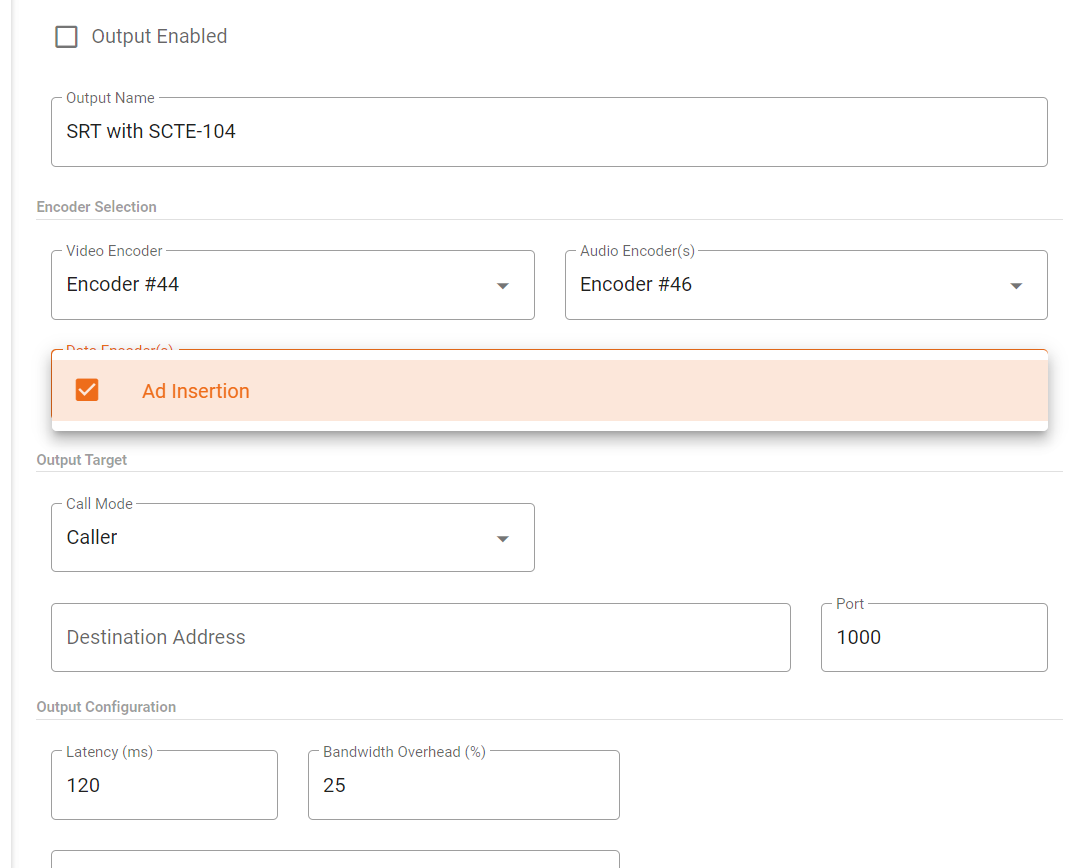
Task: Expand the Data Encoder(s) selection list
Action: tap(549, 390)
